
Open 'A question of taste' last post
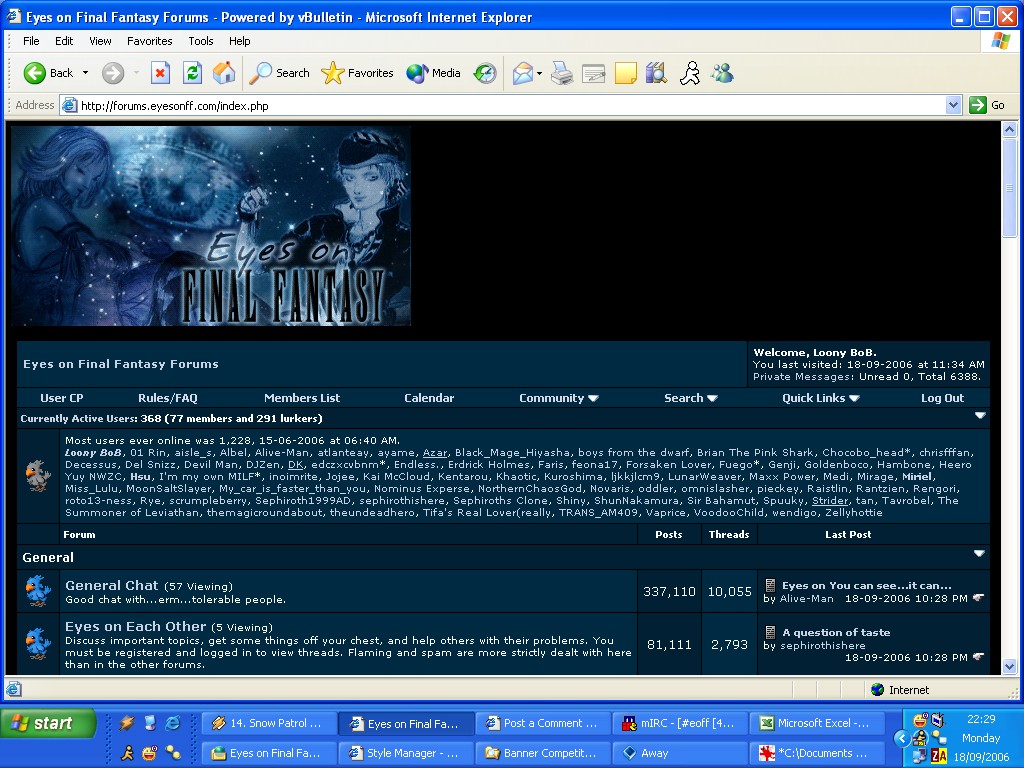tap(836, 632)
